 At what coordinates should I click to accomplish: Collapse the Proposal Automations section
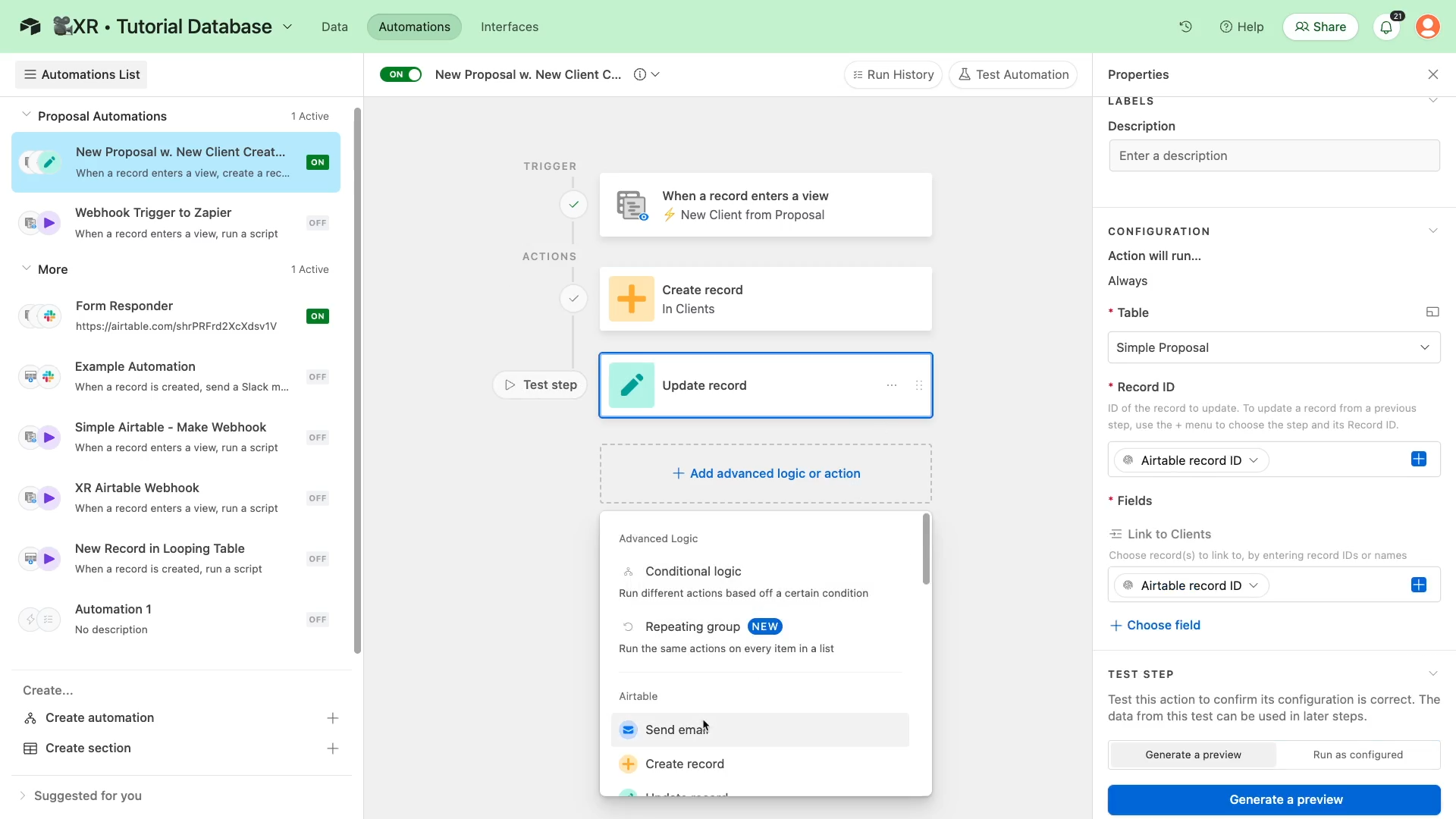click(26, 115)
